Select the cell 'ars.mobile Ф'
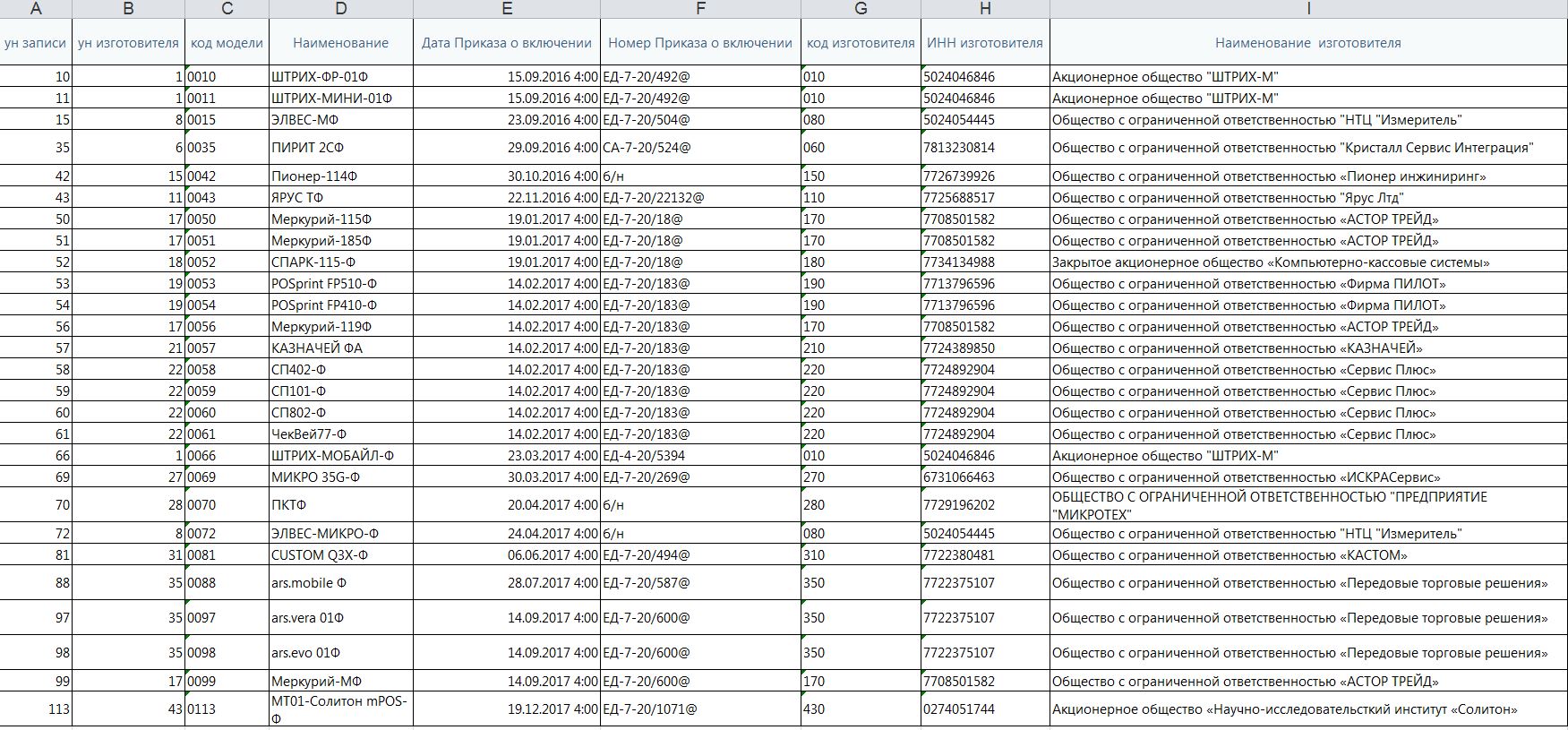The image size is (1568, 730). [x=341, y=582]
